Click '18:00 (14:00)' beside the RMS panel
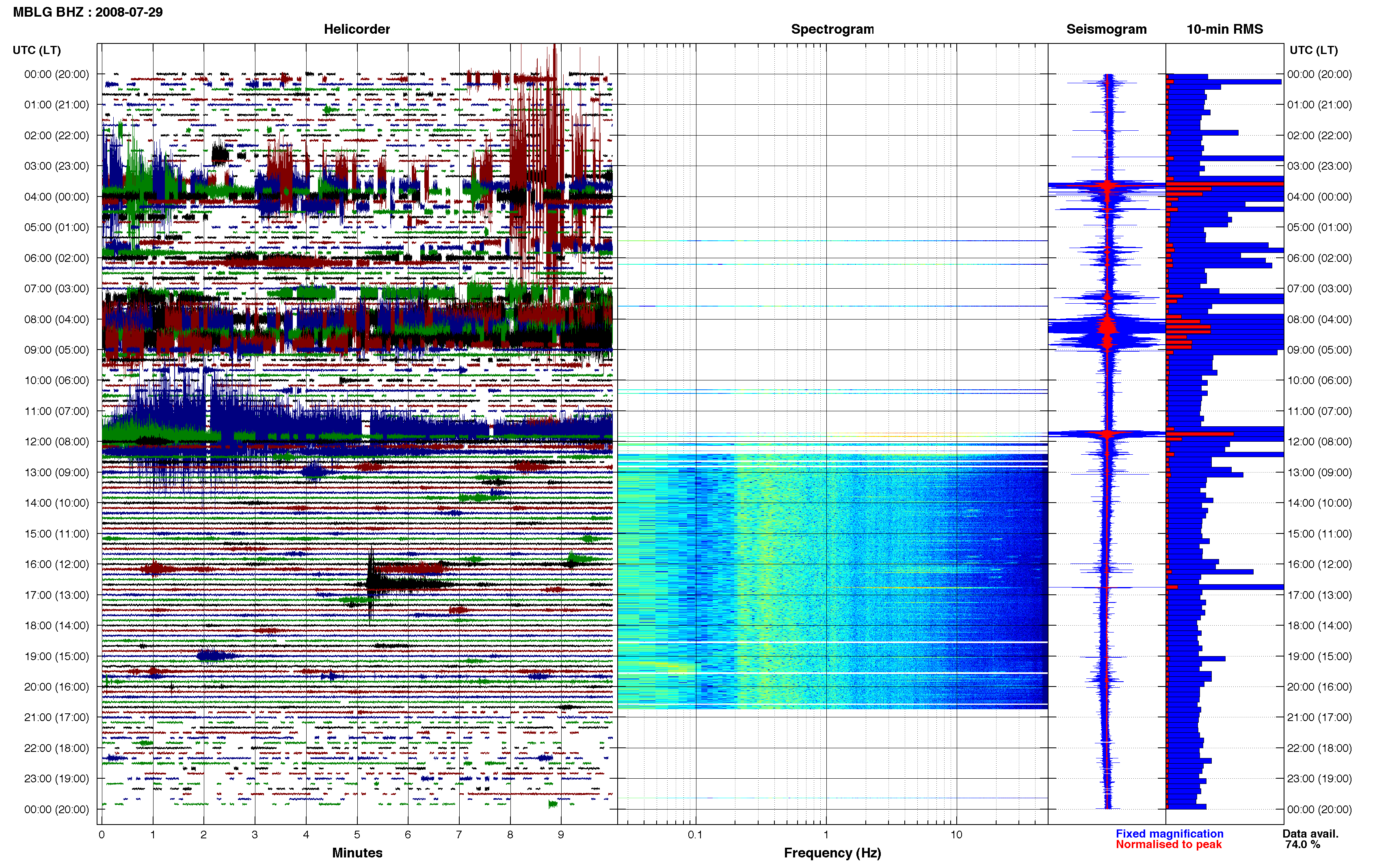The height and width of the screenshot is (868, 1388). pyautogui.click(x=1319, y=626)
